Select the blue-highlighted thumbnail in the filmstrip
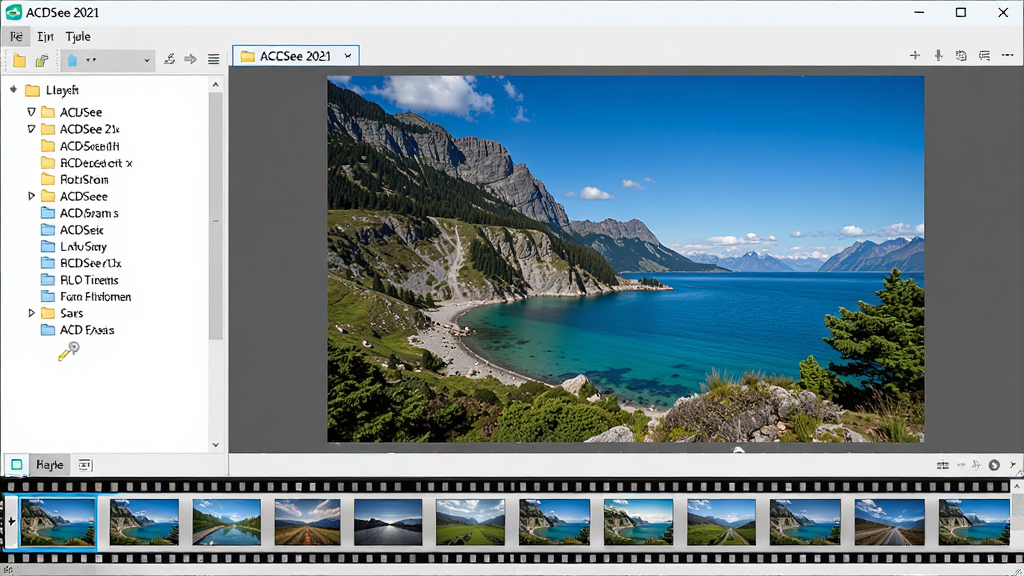This screenshot has width=1024, height=576. (x=57, y=521)
